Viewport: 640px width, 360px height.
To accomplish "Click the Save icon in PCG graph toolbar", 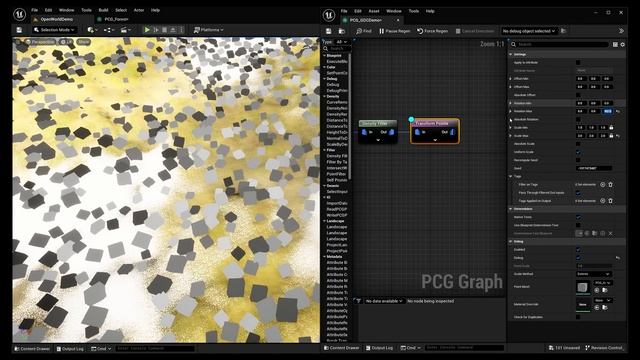I will point(329,31).
